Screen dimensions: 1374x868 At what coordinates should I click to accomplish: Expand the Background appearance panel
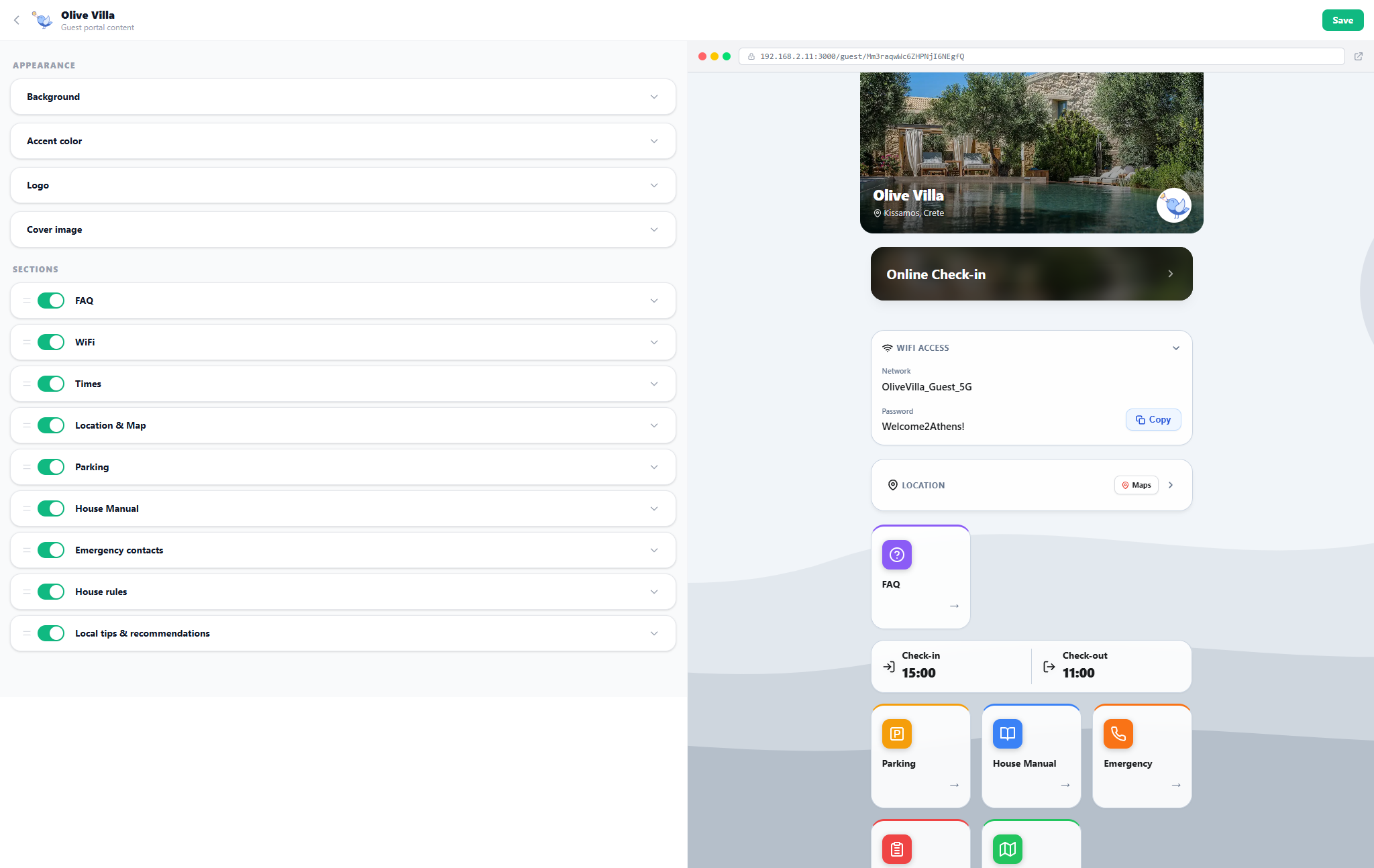tap(343, 97)
